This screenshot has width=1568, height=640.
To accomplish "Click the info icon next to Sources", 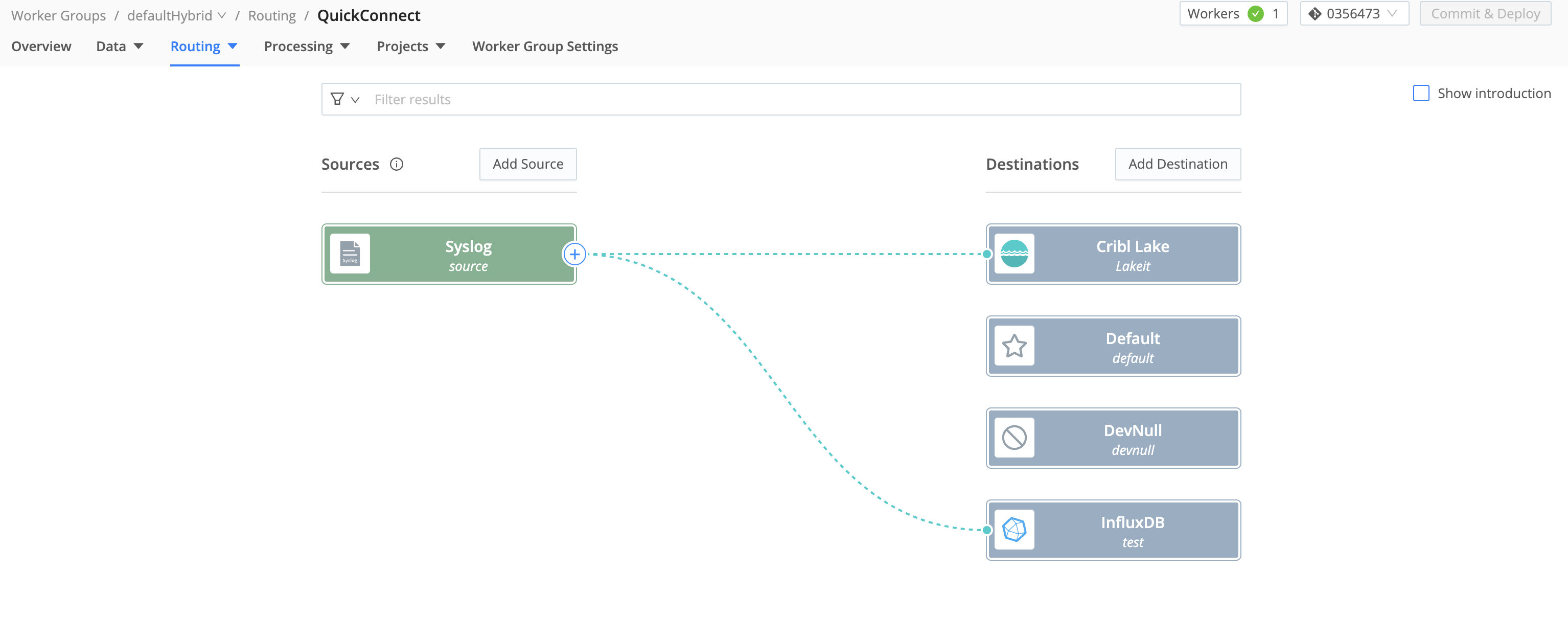I will coord(396,164).
